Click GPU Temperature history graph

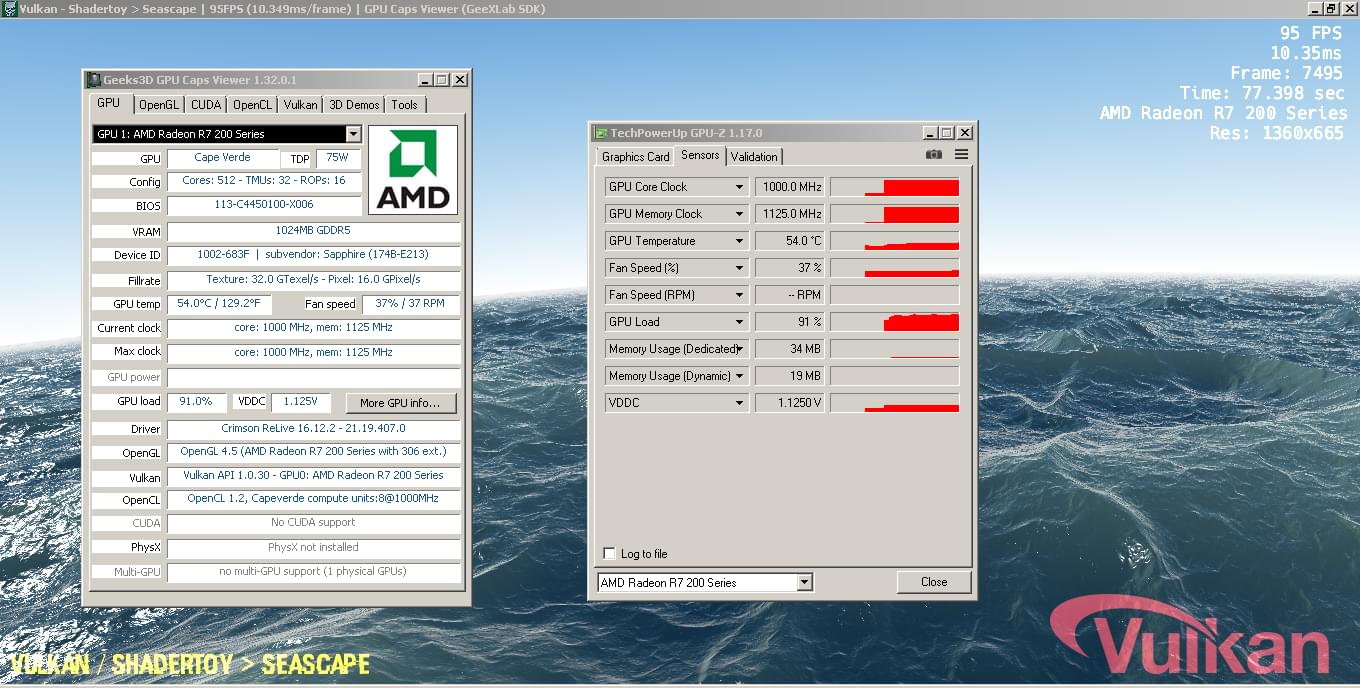(x=895, y=241)
